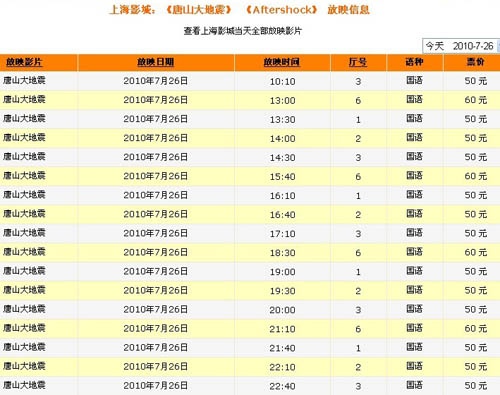Select the 14:00 showtime cell
Screen dimensions: 500x395
(282, 138)
